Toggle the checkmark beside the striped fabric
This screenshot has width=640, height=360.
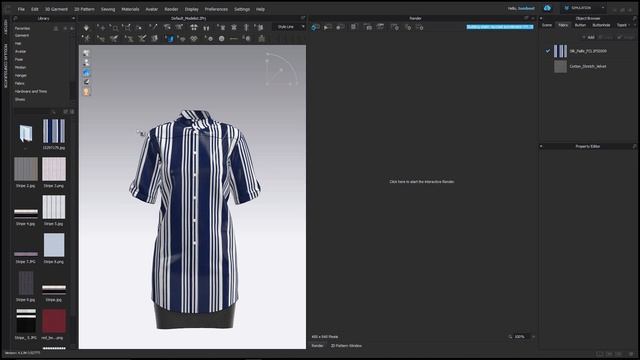pyautogui.click(x=548, y=51)
